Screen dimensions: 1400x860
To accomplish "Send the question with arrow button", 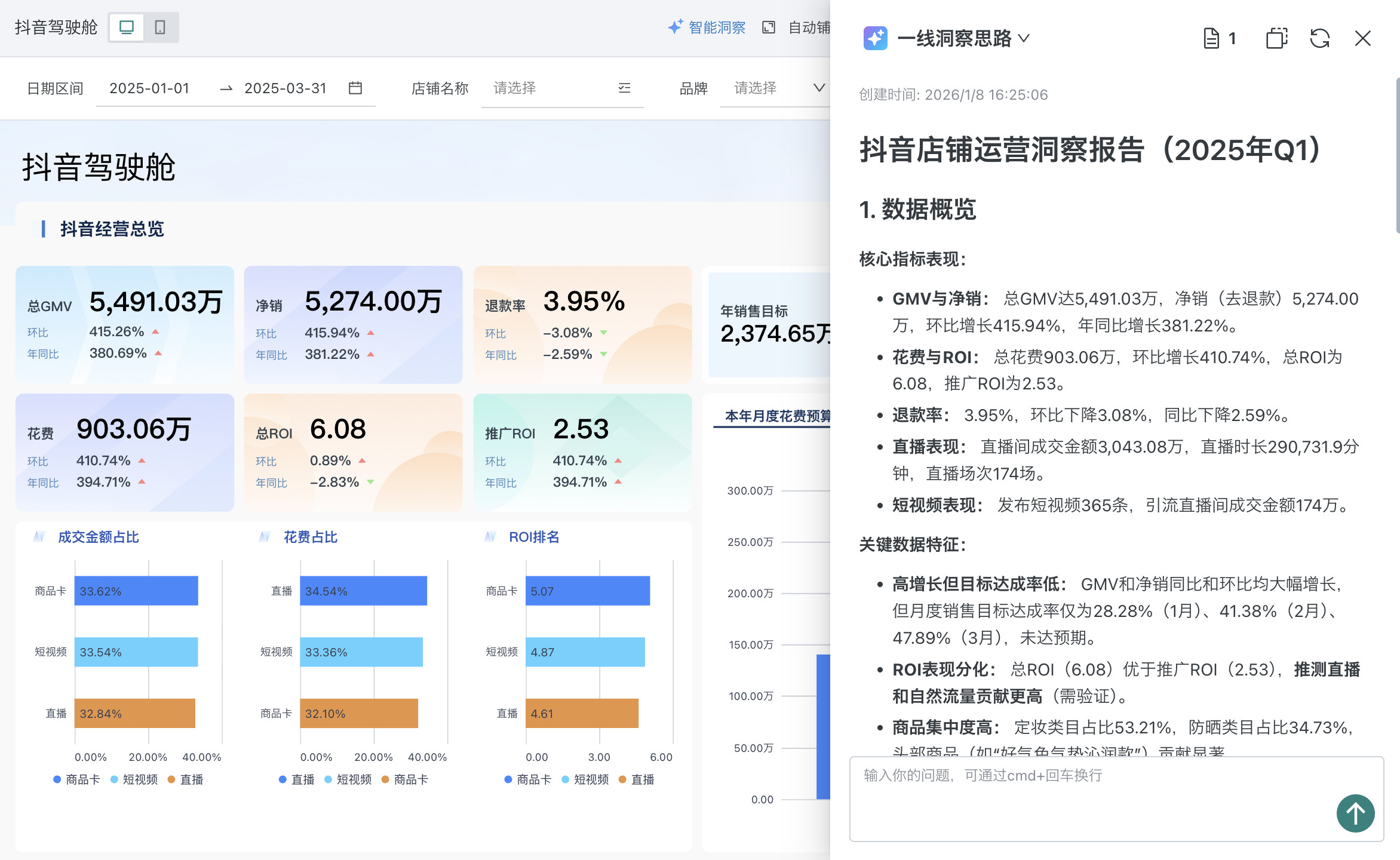I will click(x=1355, y=813).
